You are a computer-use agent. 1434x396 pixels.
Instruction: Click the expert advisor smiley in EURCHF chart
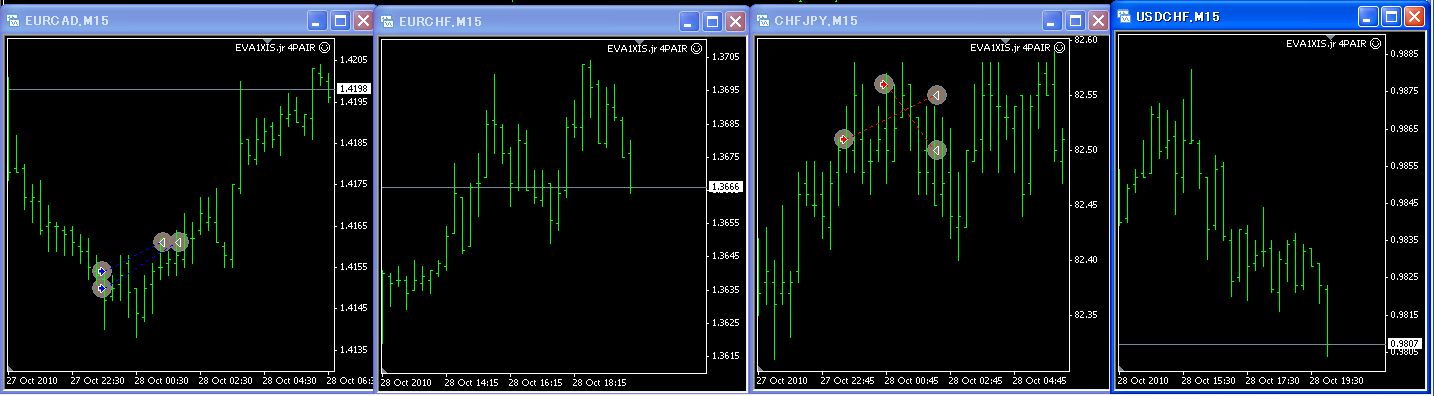click(x=697, y=47)
